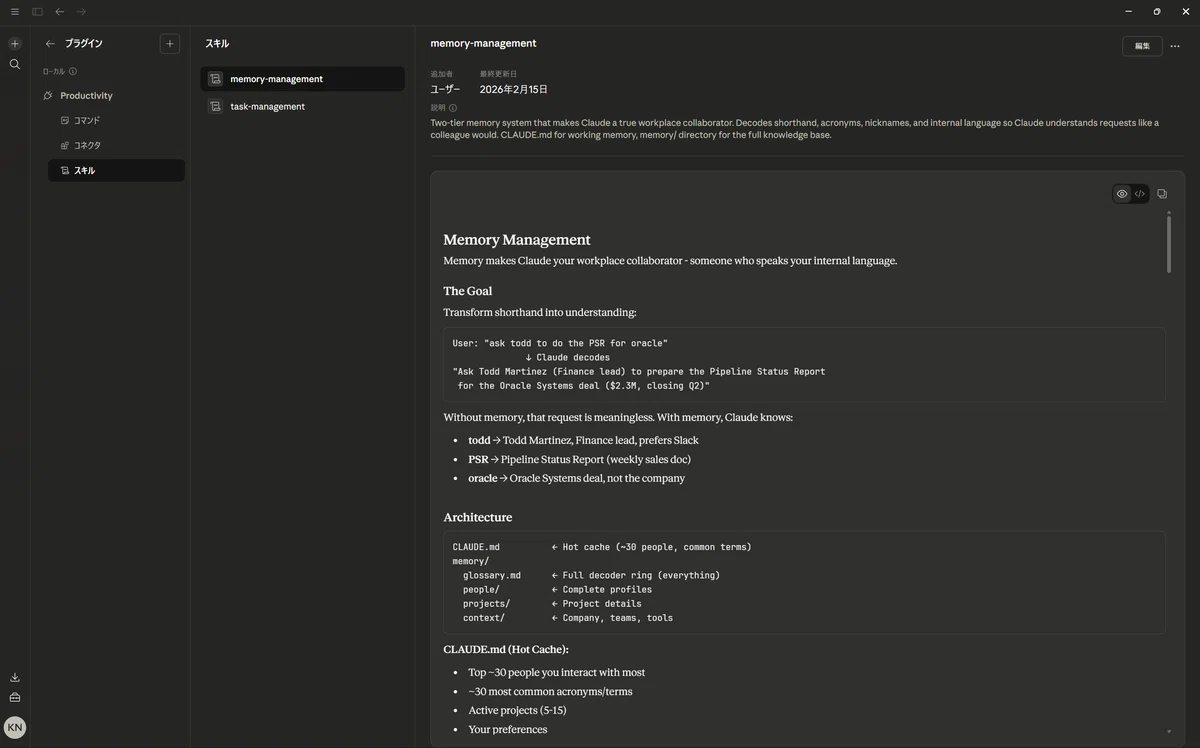Click the Your preferences bullet

(x=508, y=730)
